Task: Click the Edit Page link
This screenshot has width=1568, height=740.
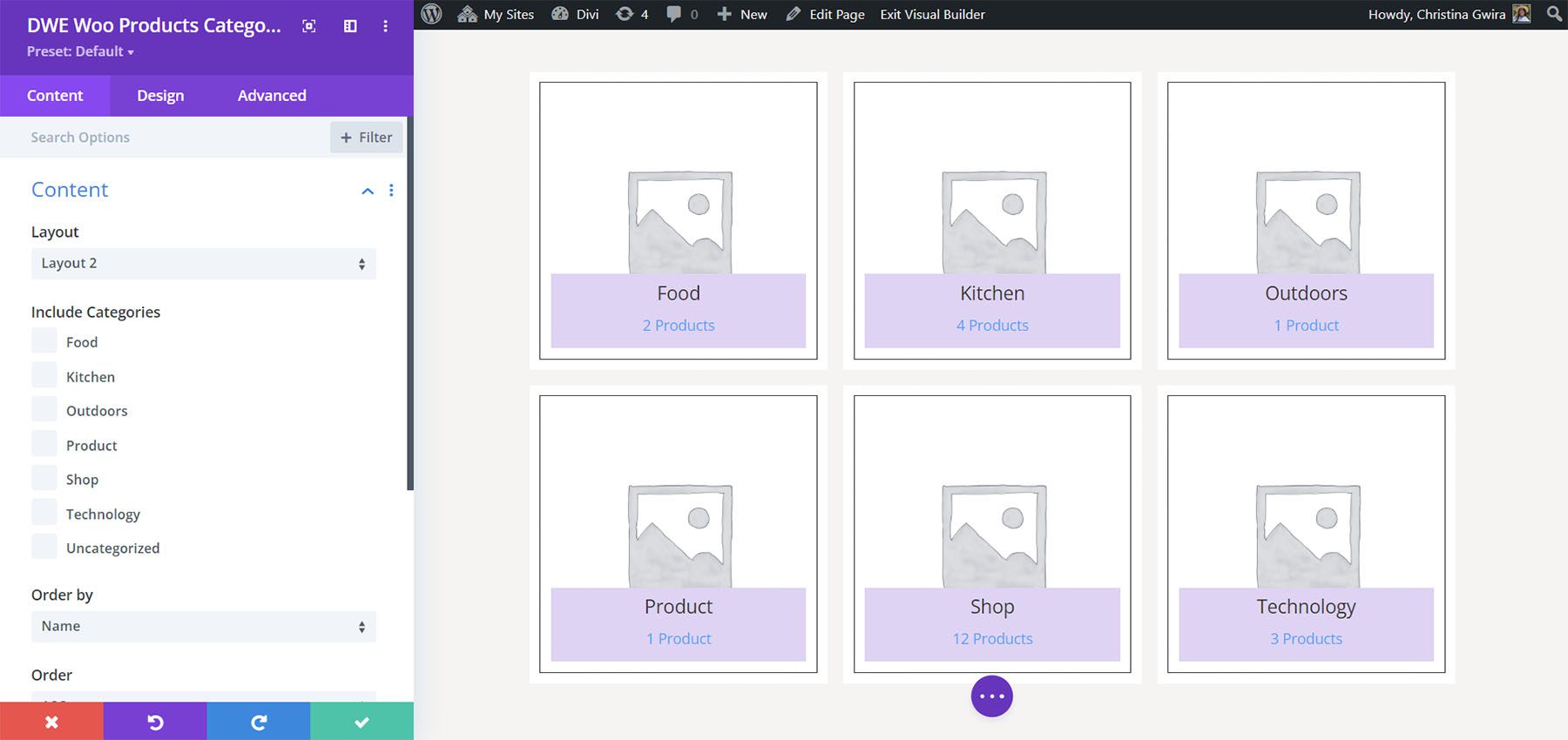Action: point(825,14)
